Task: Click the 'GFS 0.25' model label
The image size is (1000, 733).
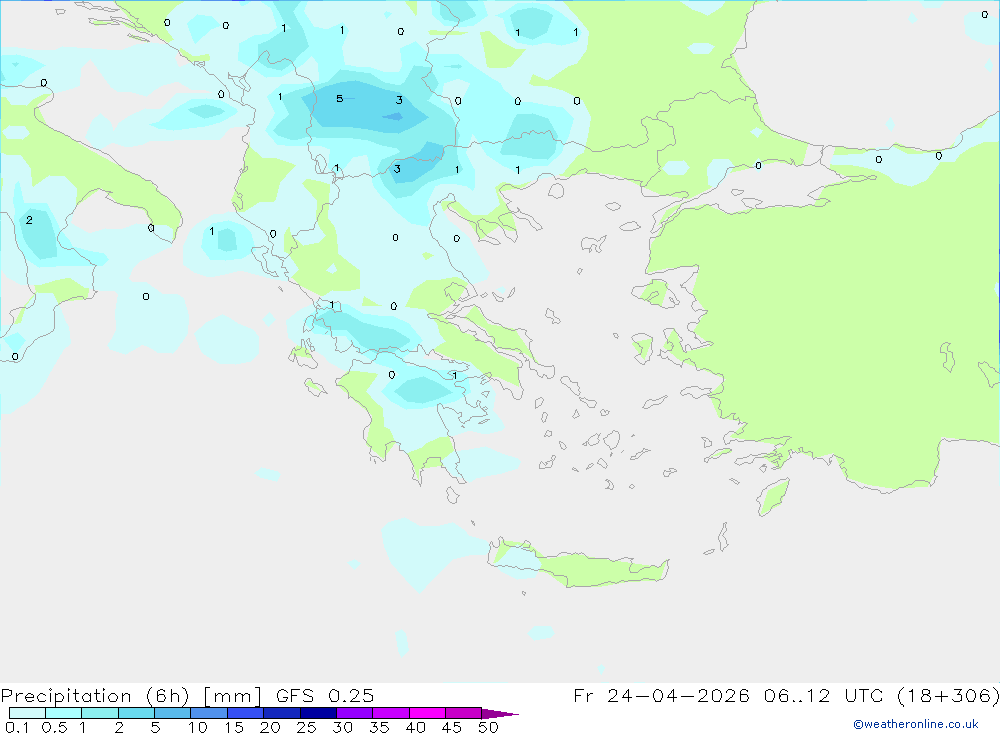Action: [x=325, y=695]
